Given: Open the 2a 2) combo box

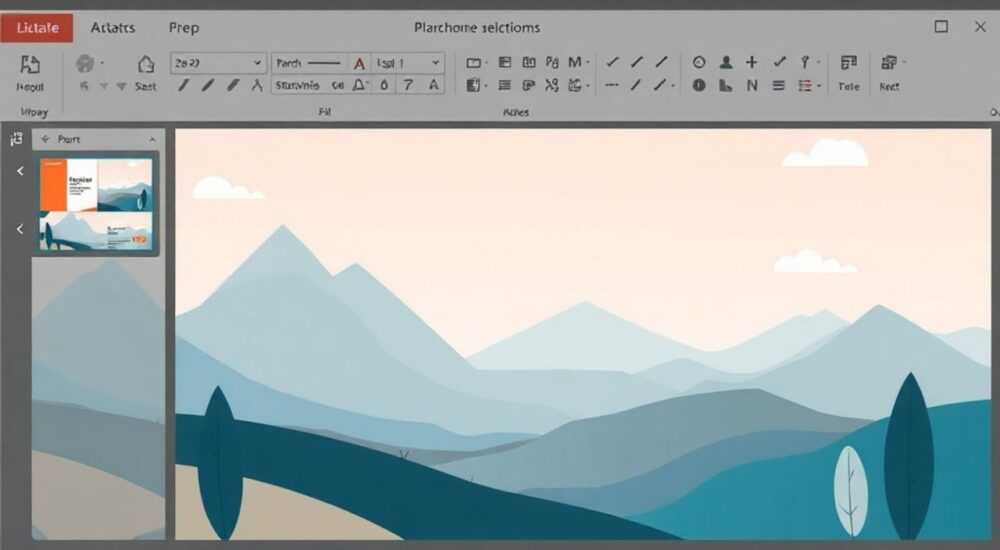Looking at the screenshot, I should [218, 63].
